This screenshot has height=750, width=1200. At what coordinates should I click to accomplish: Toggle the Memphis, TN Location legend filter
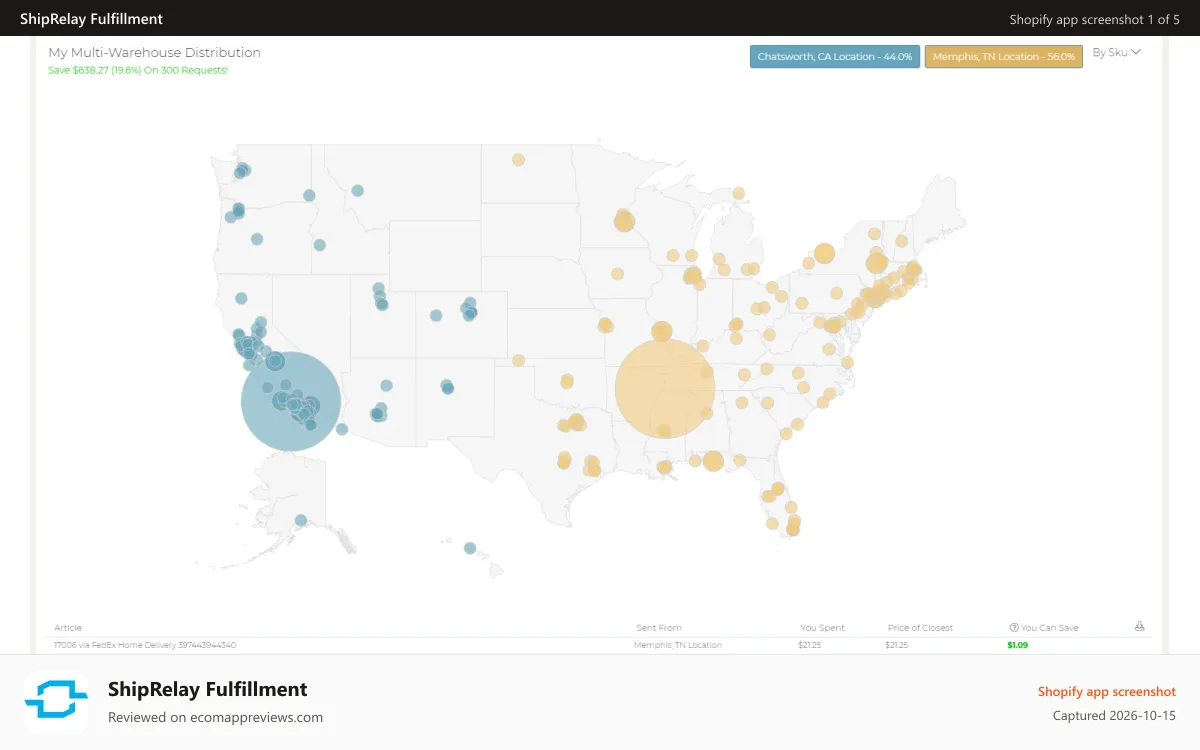tap(1004, 57)
